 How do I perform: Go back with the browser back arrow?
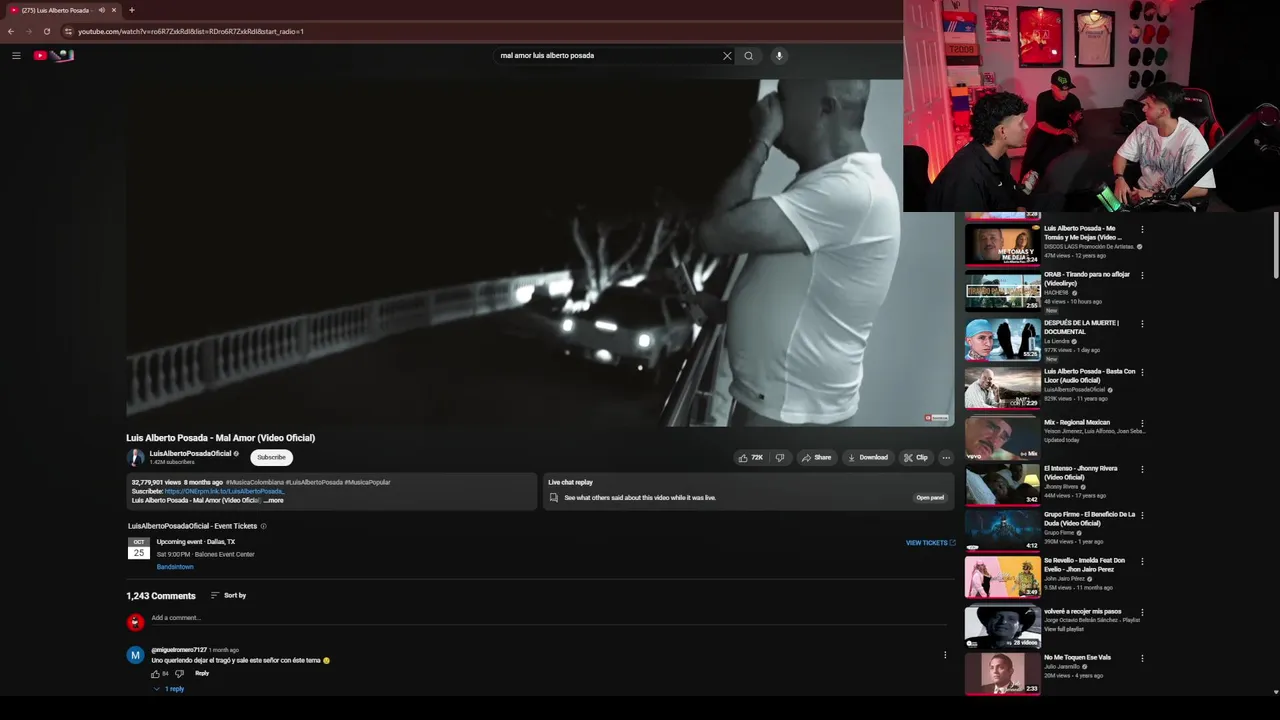coord(11,31)
